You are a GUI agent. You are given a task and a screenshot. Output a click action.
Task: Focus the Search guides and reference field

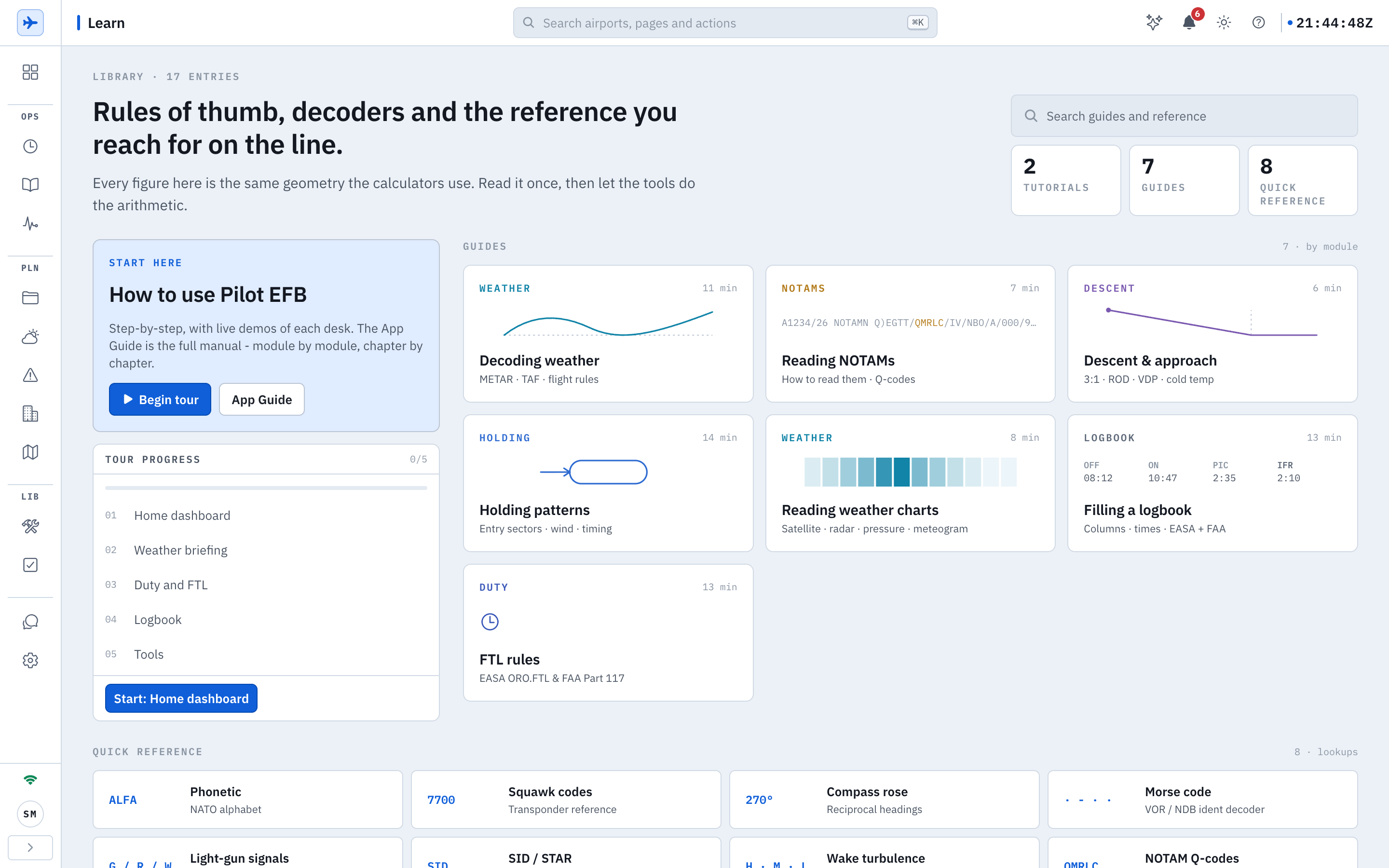(x=1184, y=116)
